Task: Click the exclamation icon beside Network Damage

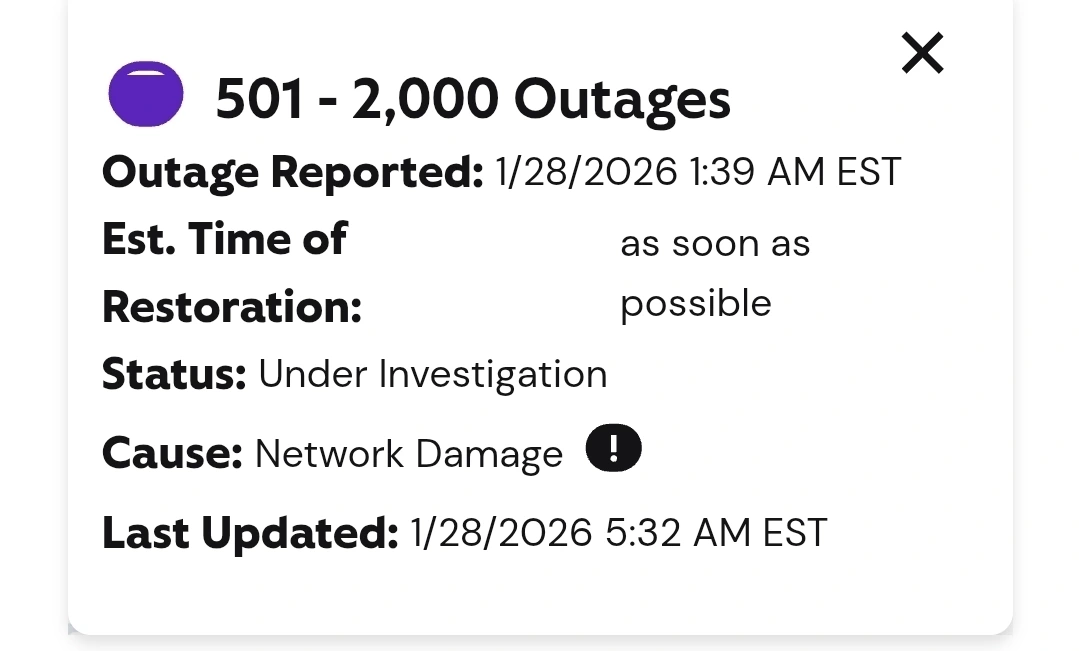Action: pos(613,449)
